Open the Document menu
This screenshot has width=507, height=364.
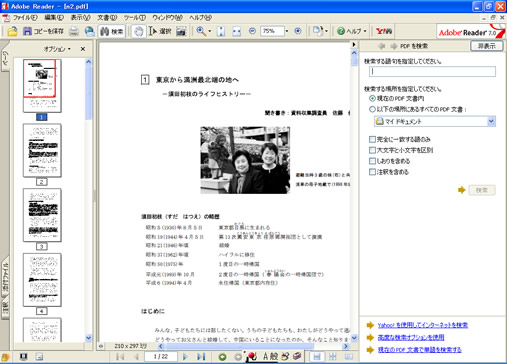click(x=107, y=17)
